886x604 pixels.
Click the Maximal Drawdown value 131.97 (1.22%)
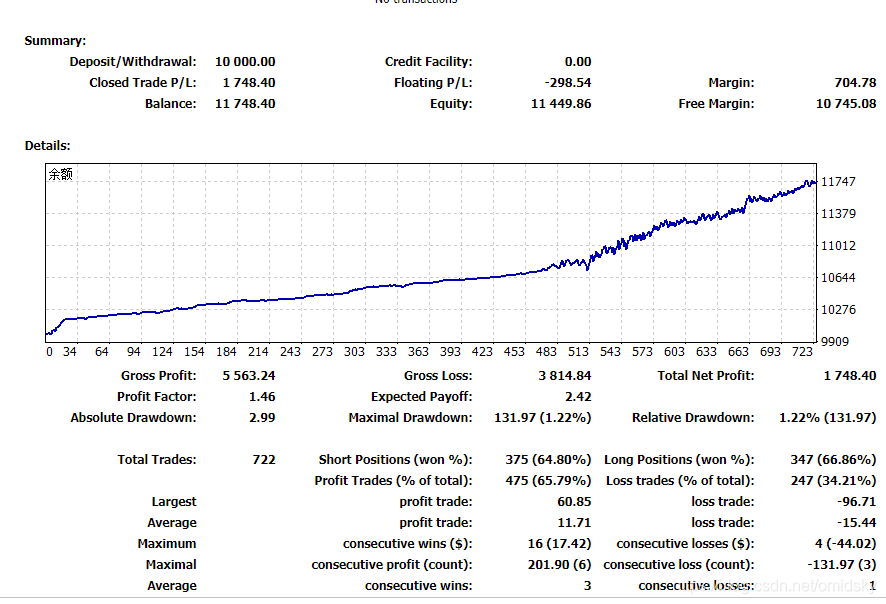coord(543,418)
